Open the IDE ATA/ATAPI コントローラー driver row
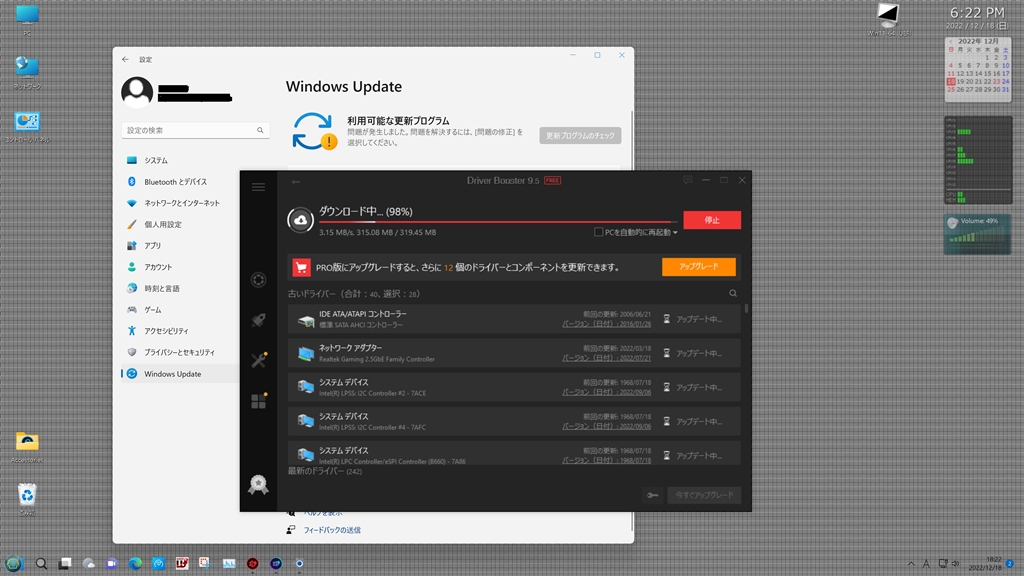Screen dimensions: 1024x576 coord(514,319)
